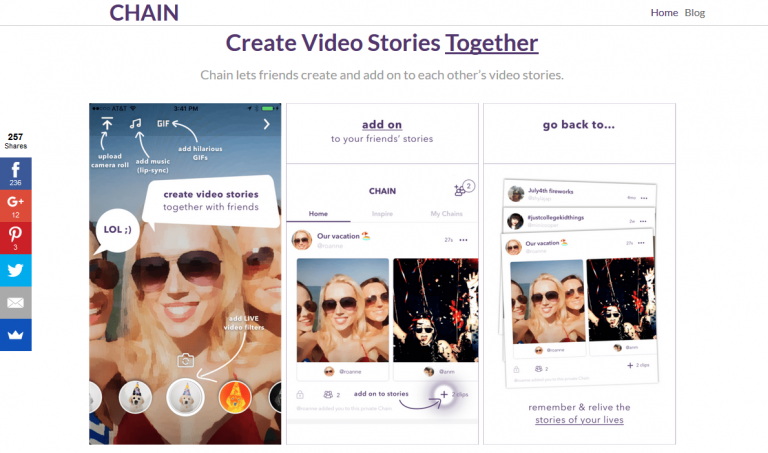Image resolution: width=768 pixels, height=453 pixels.
Task: Click the crown icon in share bar
Action: point(16,335)
